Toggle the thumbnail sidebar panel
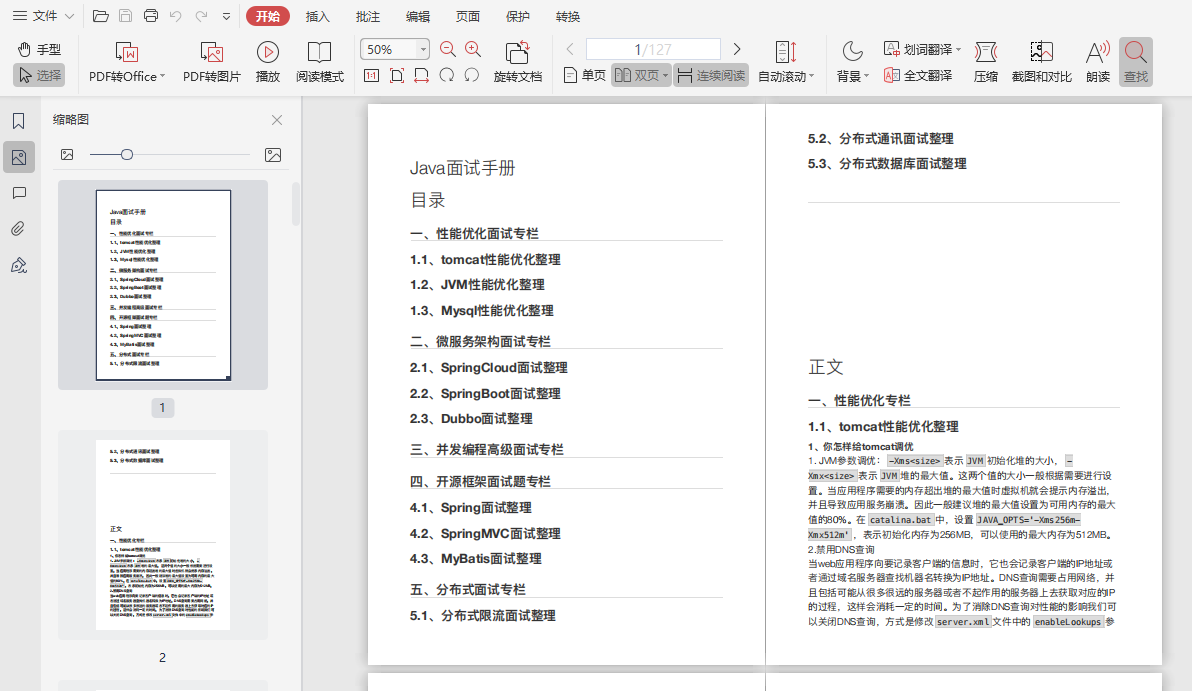The height and width of the screenshot is (691, 1192). point(19,157)
